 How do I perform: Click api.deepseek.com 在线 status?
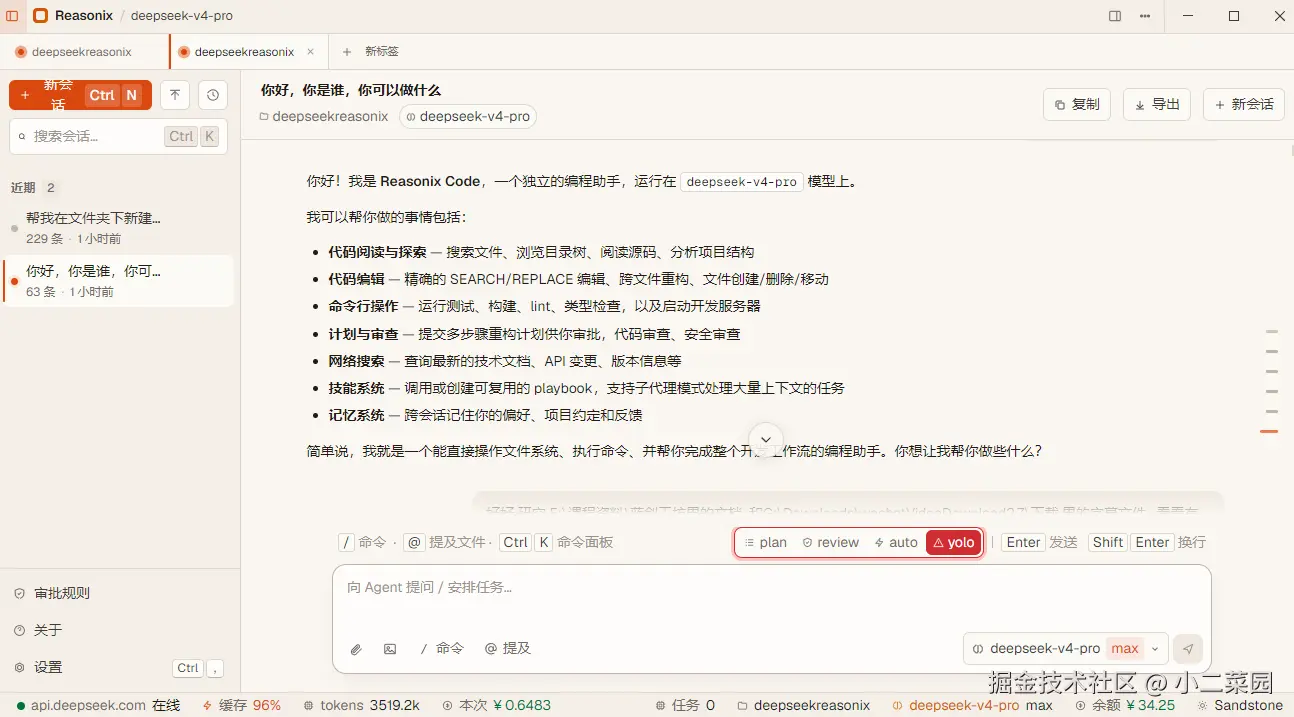click(x=98, y=705)
